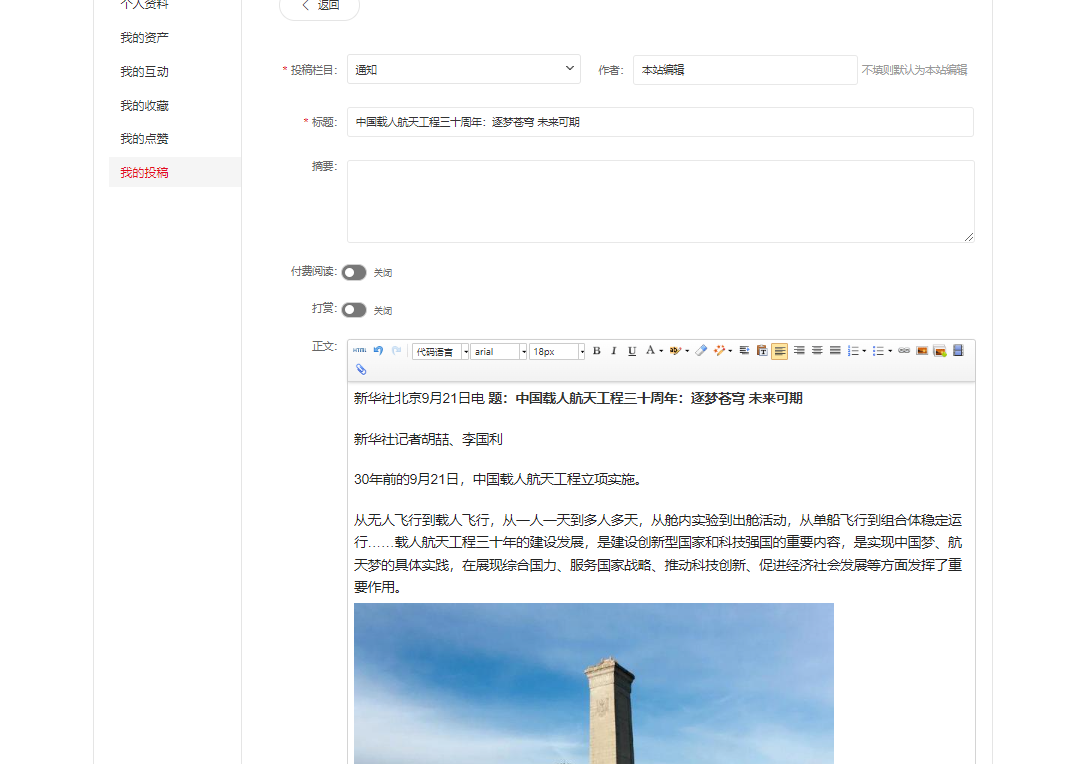This screenshot has width=1092, height=764.
Task: Open the arial font family dropdown
Action: tap(499, 352)
